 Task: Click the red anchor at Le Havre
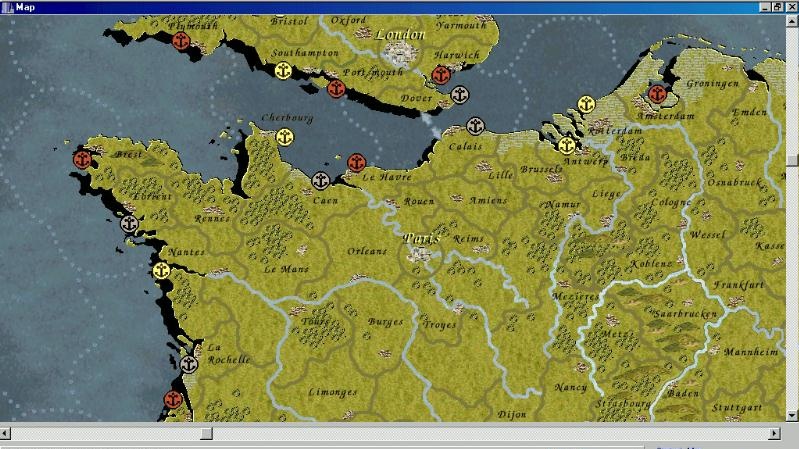coord(357,161)
